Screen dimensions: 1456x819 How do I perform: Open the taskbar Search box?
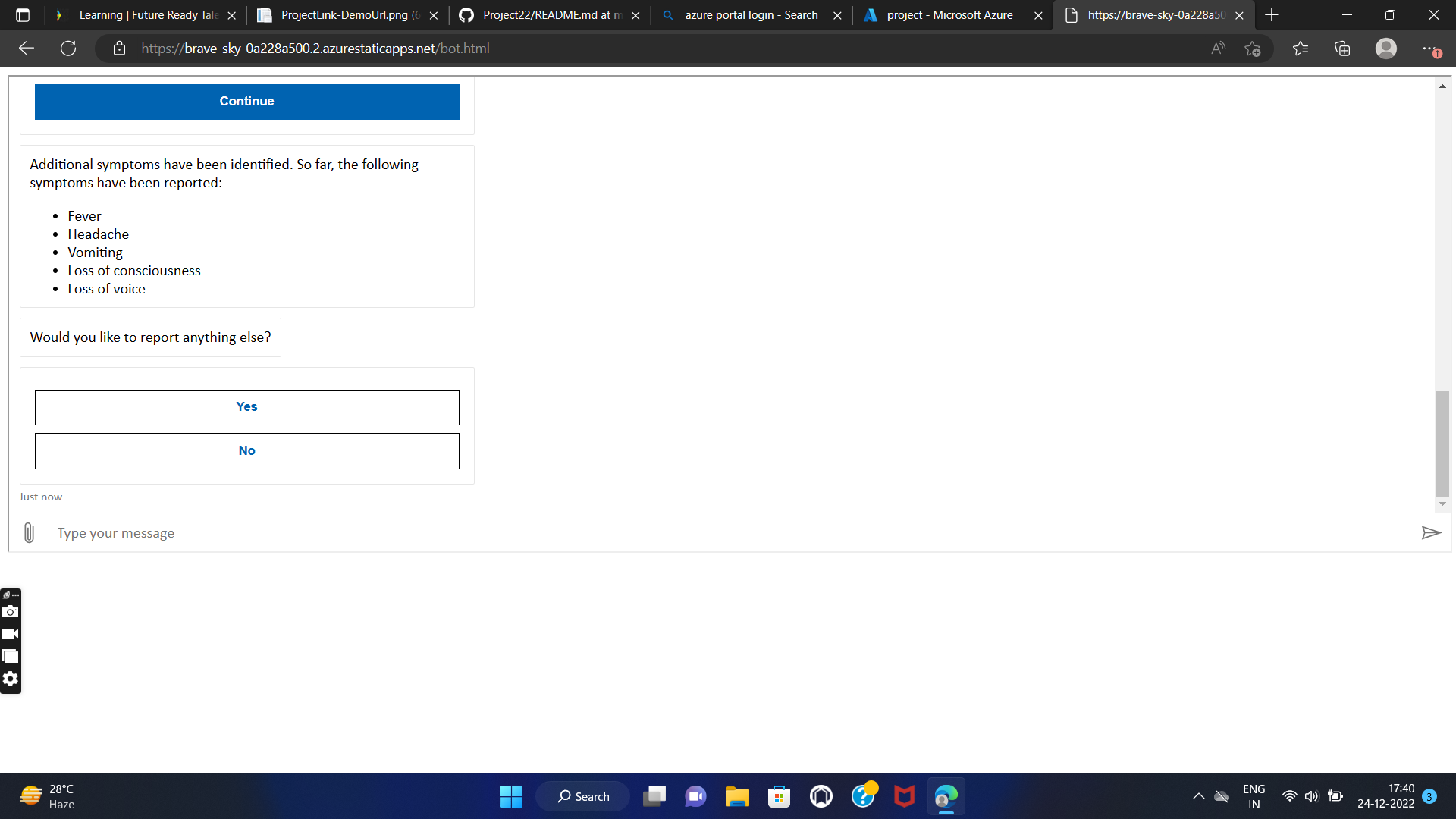click(583, 796)
